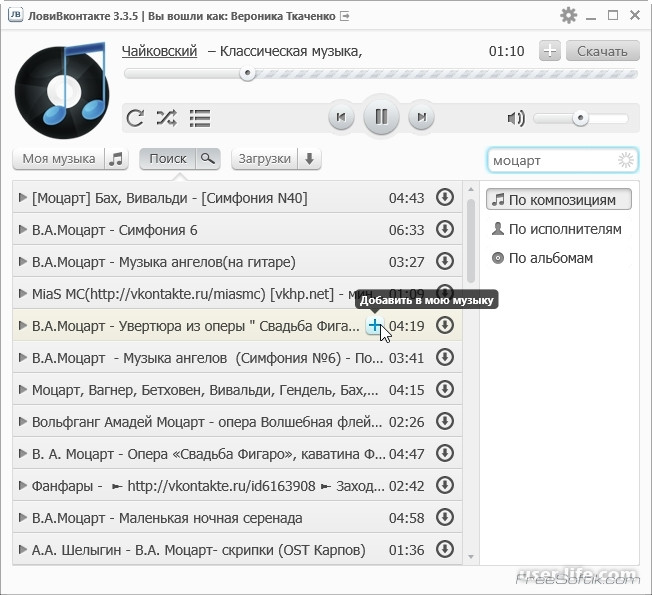This screenshot has width=652, height=595.
Task: Play the MiaS MC track
Action: point(23,294)
